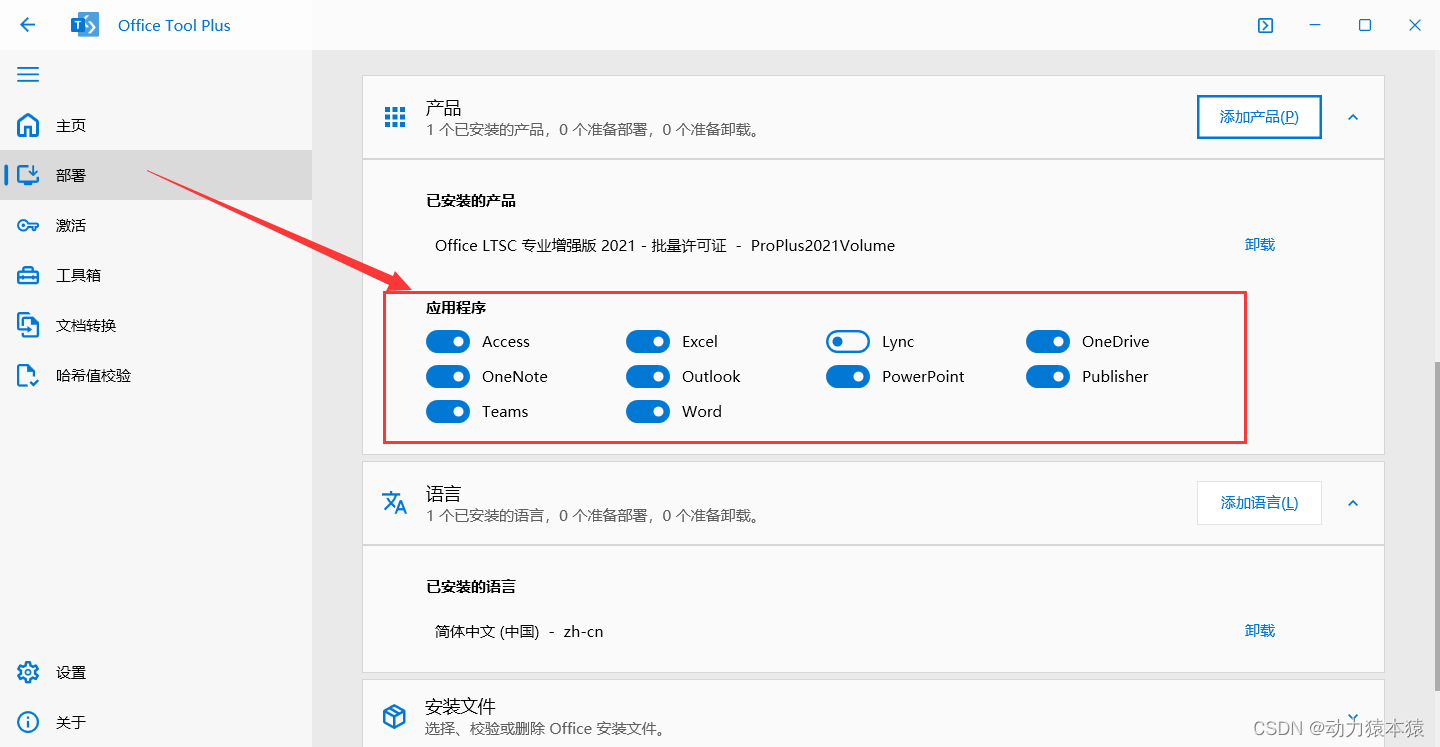Open the 文档转换 page
1440x747 pixels.
156,325
